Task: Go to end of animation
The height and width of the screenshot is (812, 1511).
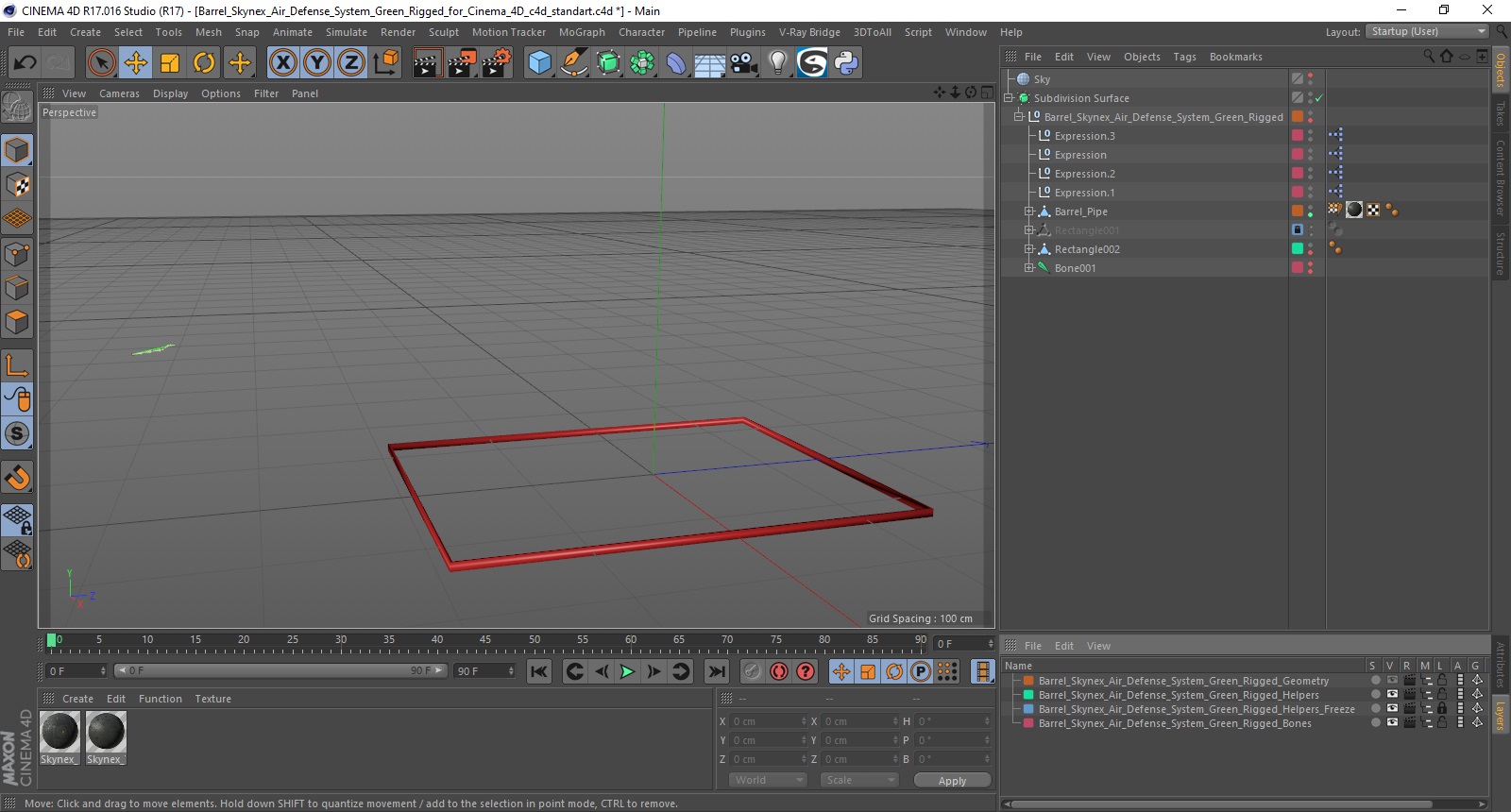Action: pyautogui.click(x=717, y=671)
